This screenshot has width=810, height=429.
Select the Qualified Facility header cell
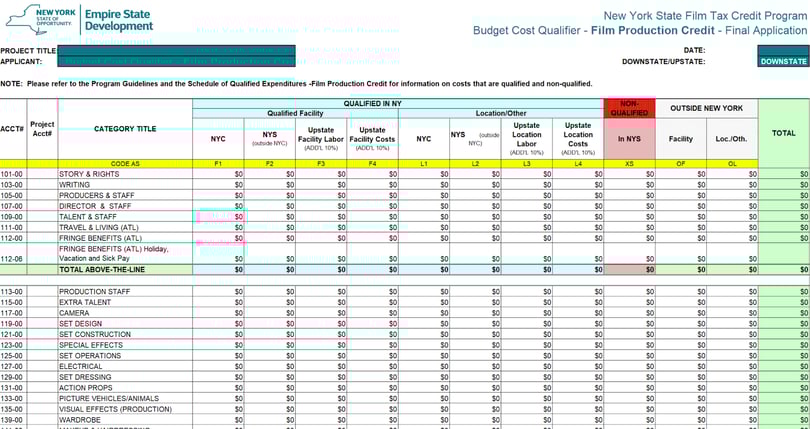[x=295, y=113]
